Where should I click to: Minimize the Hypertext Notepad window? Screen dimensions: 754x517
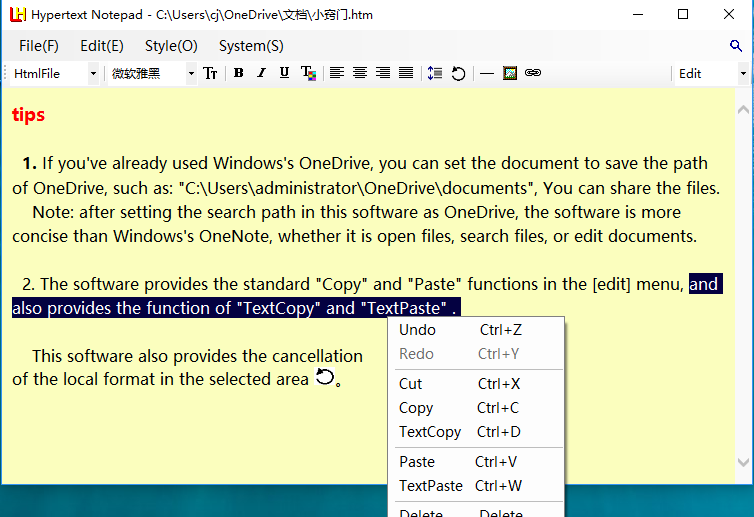pos(638,14)
